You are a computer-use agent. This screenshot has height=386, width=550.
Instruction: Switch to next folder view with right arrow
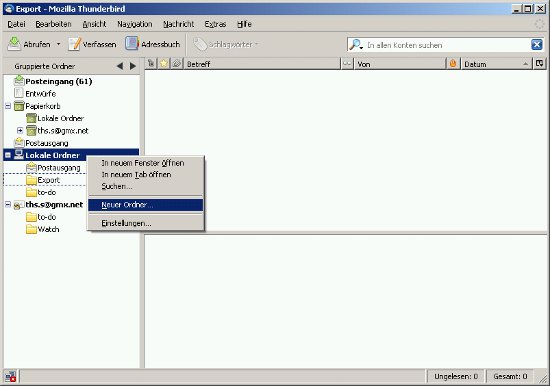[x=133, y=66]
